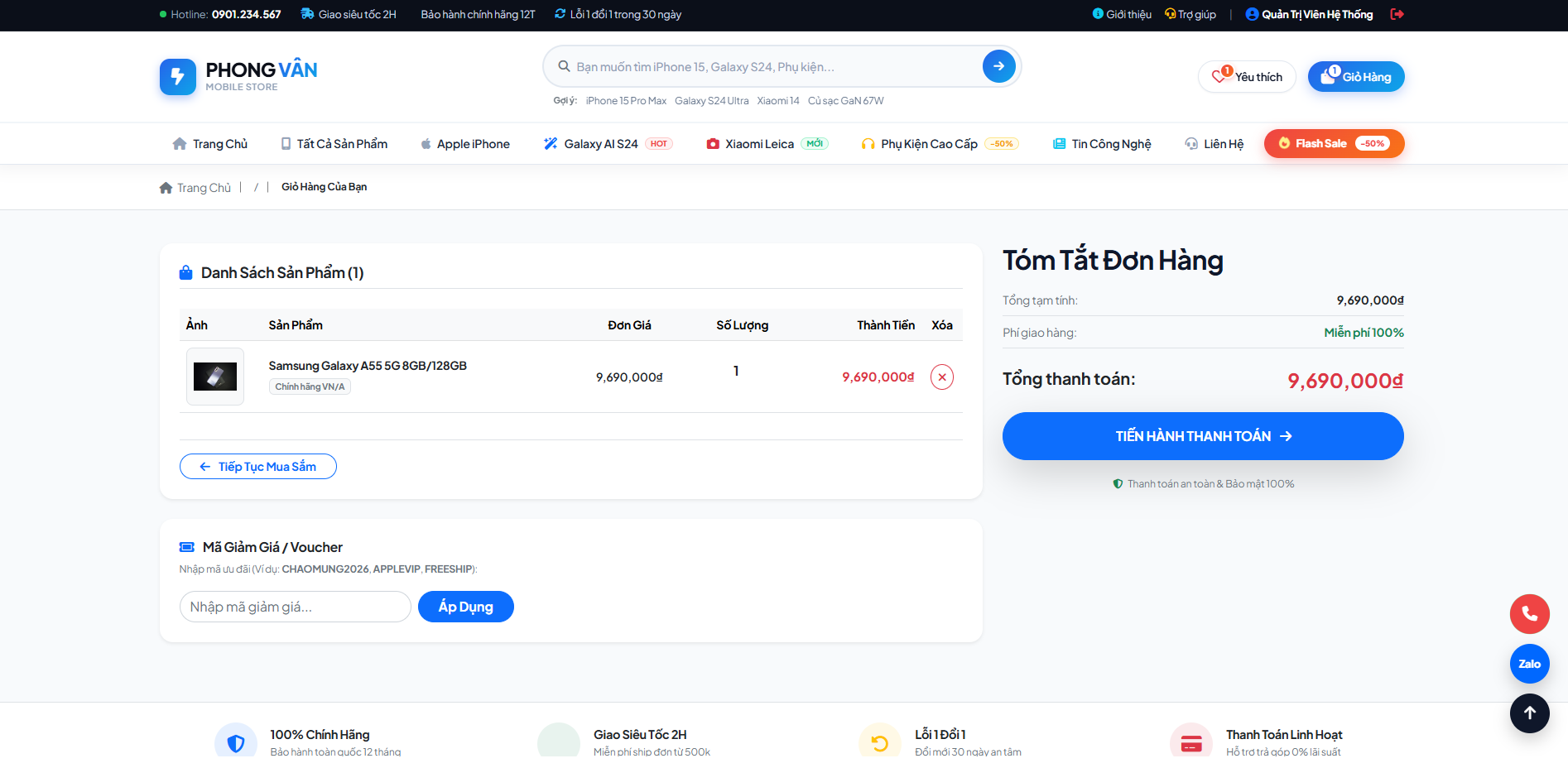
Task: Click Quản Trị Viên Hệ Thống account
Action: (x=1310, y=14)
